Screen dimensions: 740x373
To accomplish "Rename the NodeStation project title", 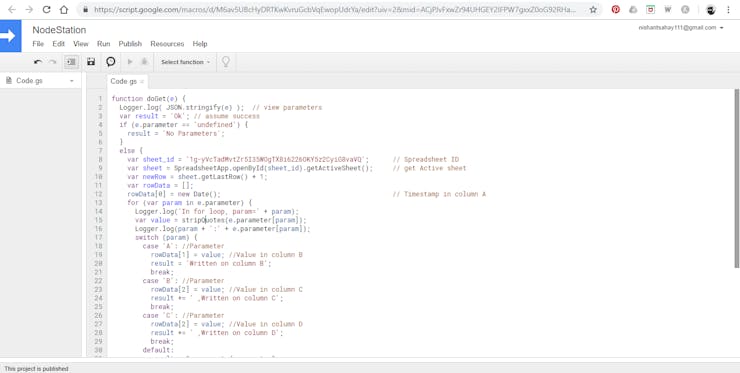I will click(59, 30).
